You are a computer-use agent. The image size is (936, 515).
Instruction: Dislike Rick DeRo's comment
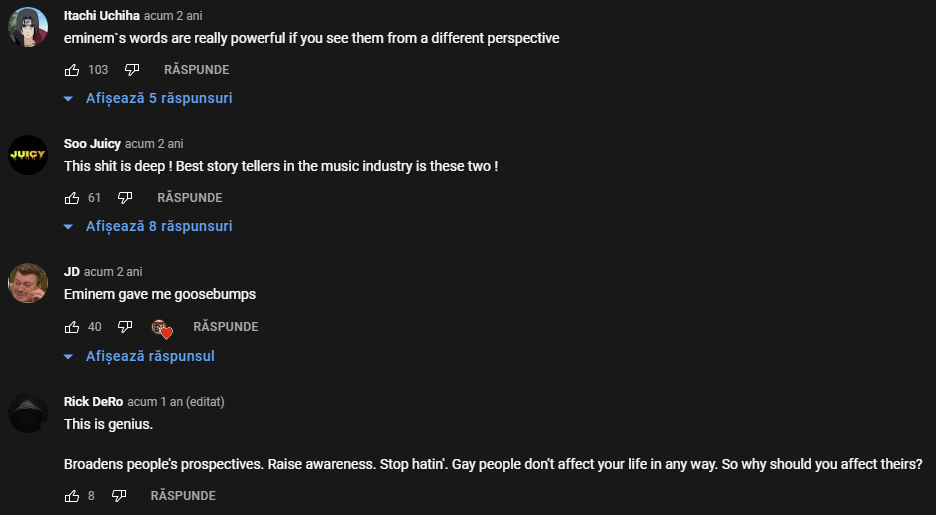click(x=119, y=495)
